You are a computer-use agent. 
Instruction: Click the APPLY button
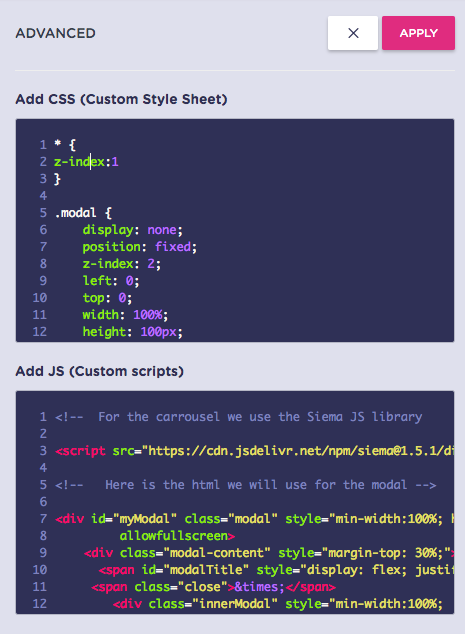[x=418, y=33]
